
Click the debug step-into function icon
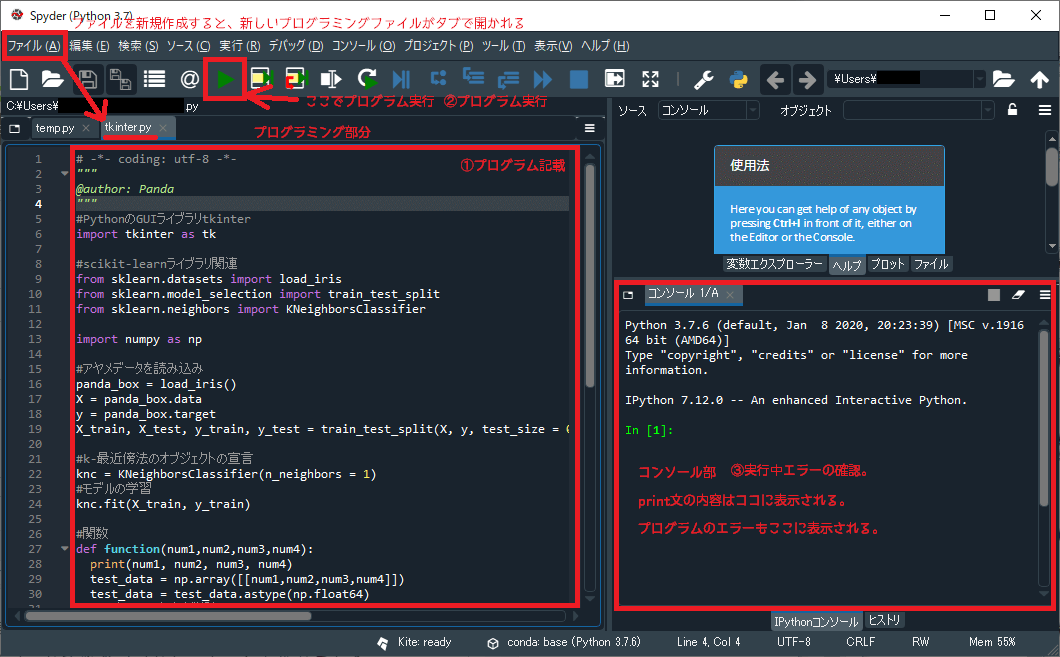[473, 76]
